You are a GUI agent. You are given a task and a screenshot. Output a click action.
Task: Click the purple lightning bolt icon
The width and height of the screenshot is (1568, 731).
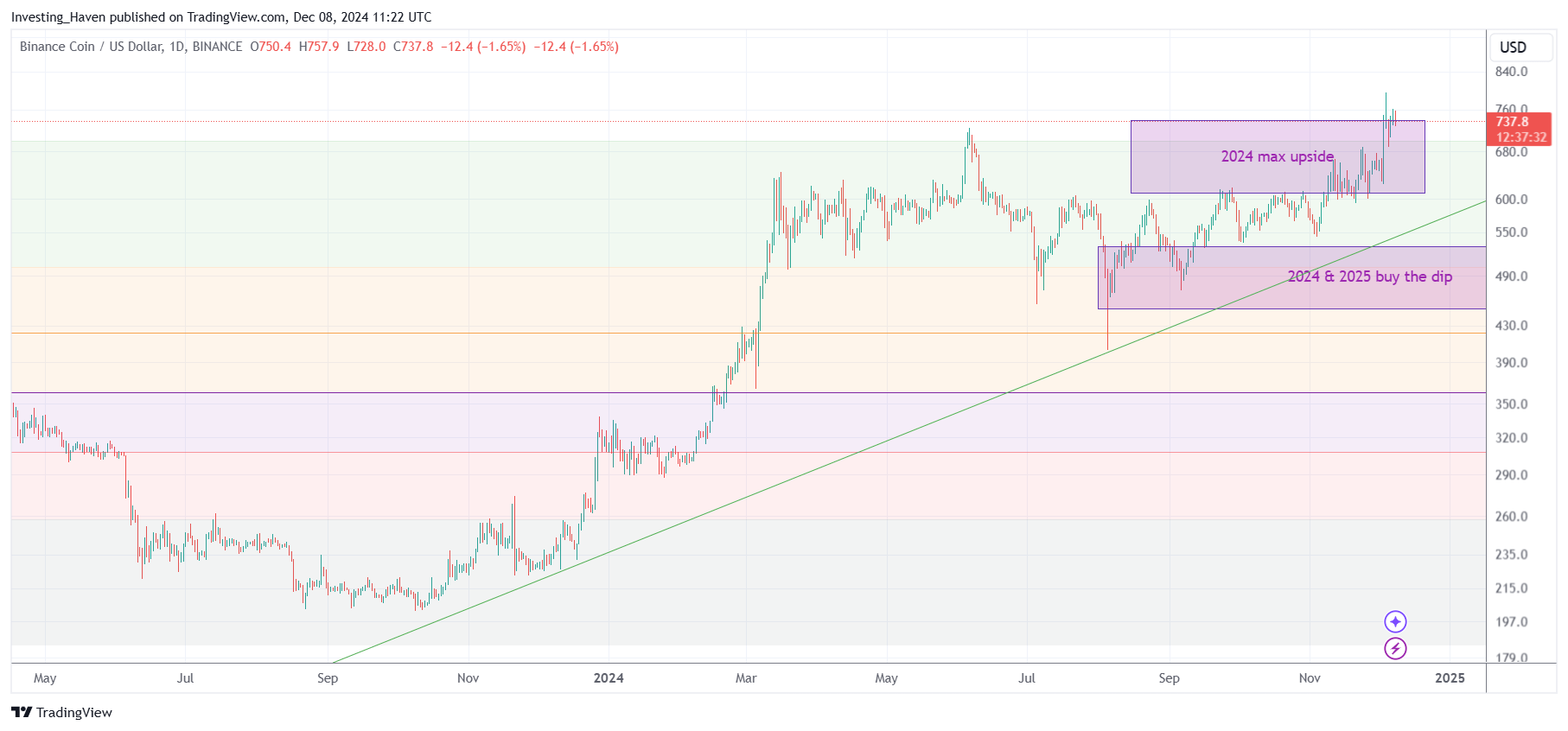[1395, 648]
